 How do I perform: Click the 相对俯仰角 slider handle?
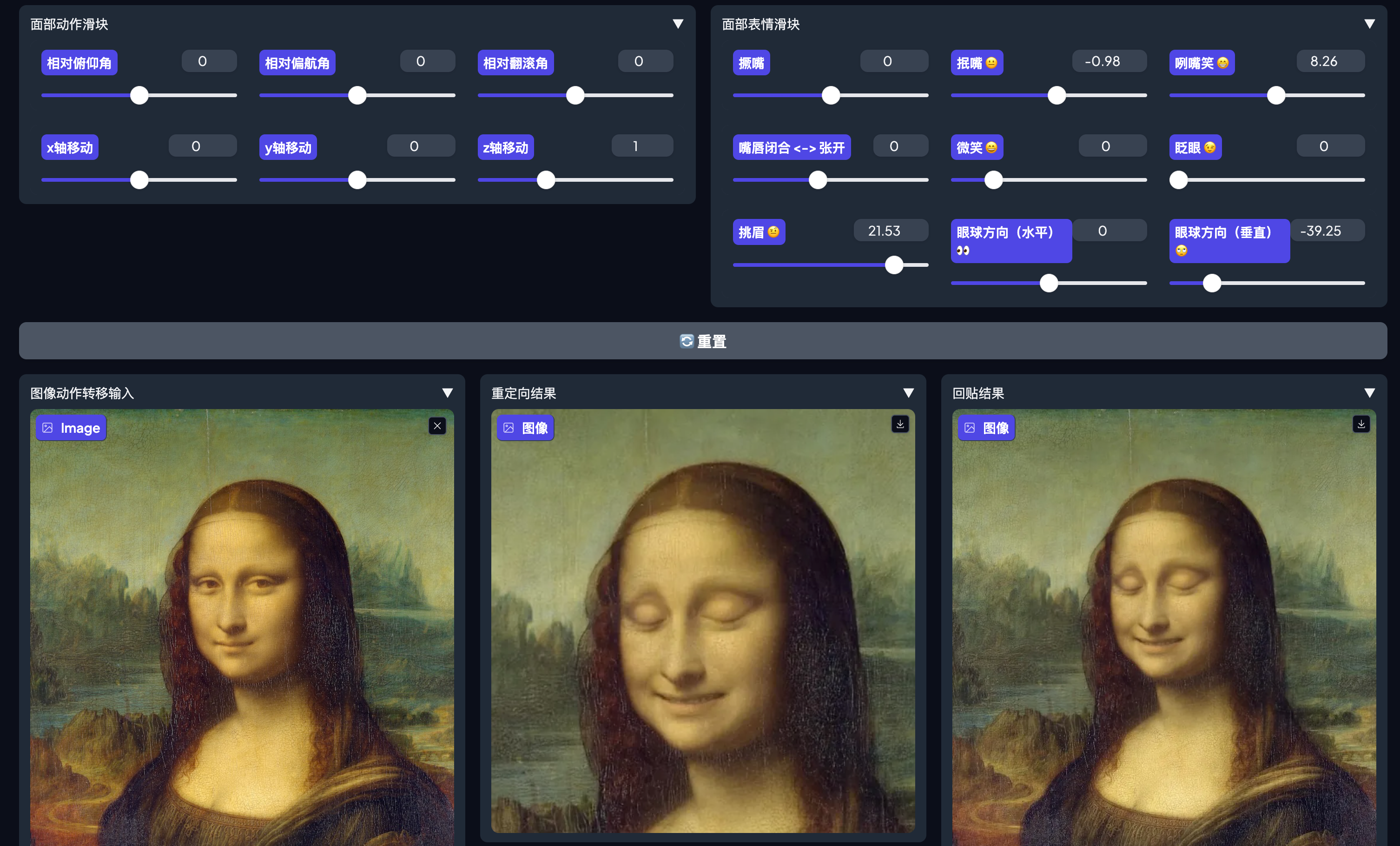point(139,95)
